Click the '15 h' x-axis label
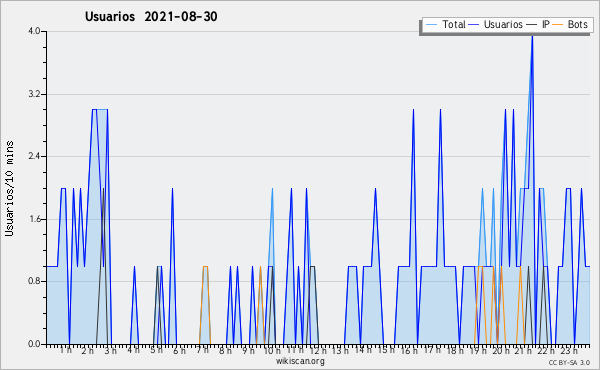This screenshot has height=370, width=600. click(386, 350)
